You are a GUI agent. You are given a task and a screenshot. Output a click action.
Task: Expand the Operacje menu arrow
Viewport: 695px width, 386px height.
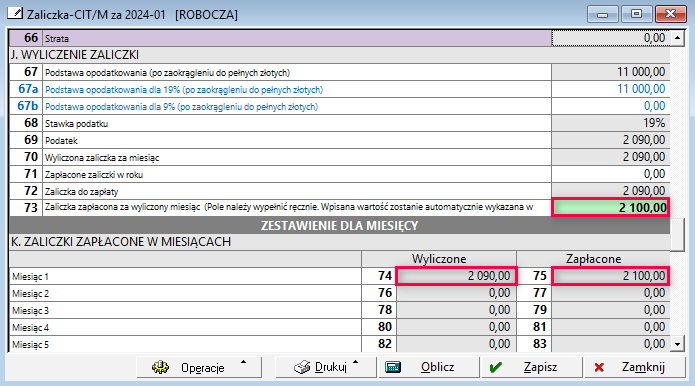point(243,362)
